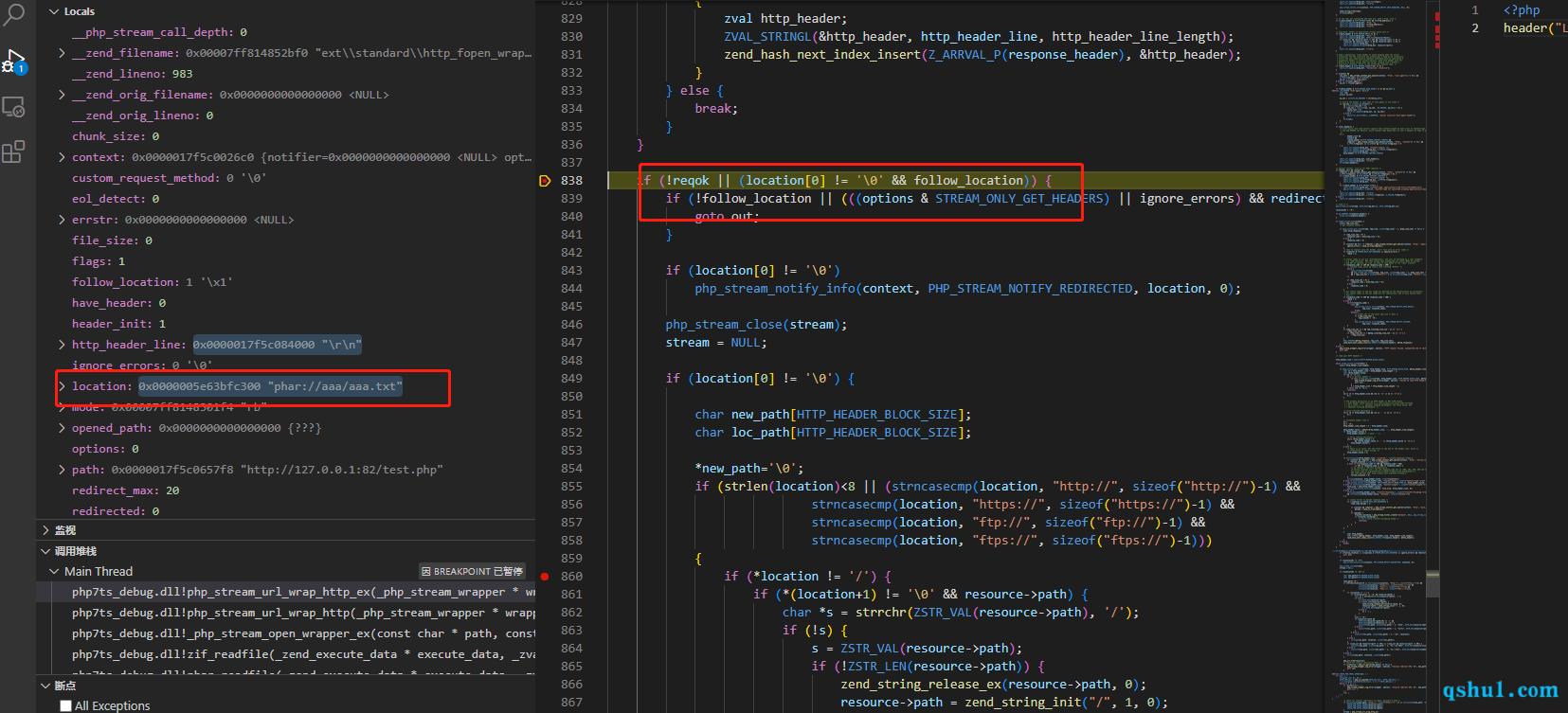
Task: Select zif_readfile stack frame
Action: click(x=285, y=655)
